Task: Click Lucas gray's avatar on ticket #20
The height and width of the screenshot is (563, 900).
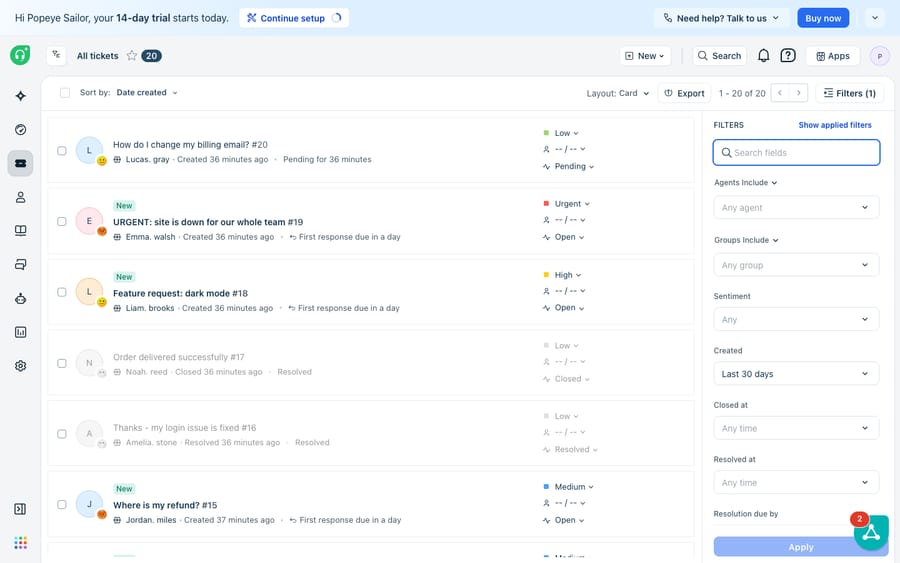Action: 89,150
